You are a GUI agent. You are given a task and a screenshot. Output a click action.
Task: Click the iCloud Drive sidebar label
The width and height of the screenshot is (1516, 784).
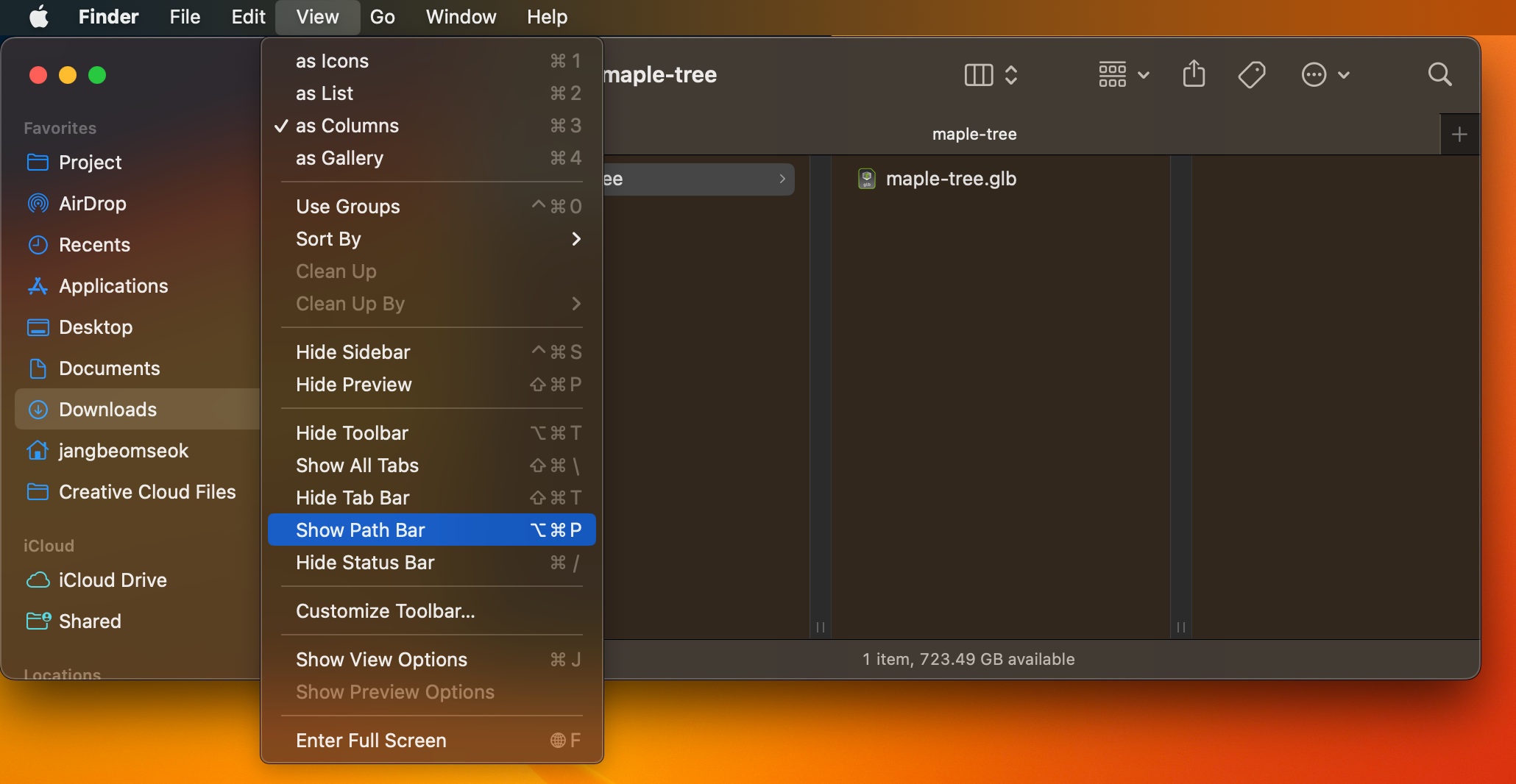click(x=113, y=580)
